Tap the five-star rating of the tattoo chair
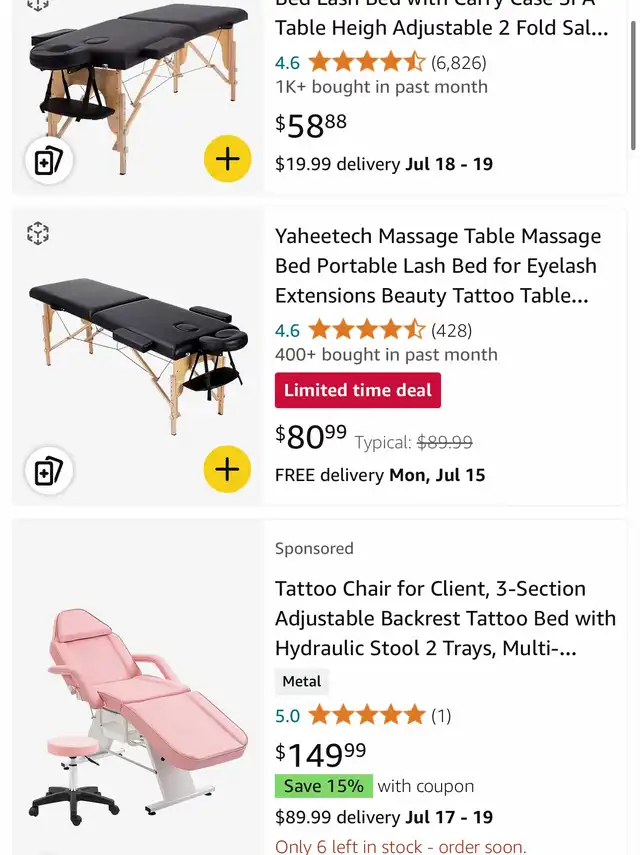Image resolution: width=640 pixels, height=855 pixels. coord(366,715)
